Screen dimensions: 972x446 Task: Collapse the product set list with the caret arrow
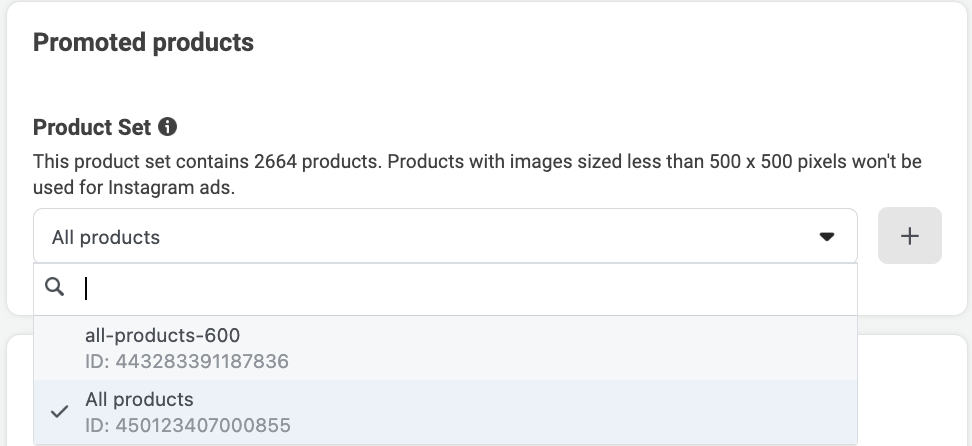click(x=826, y=236)
